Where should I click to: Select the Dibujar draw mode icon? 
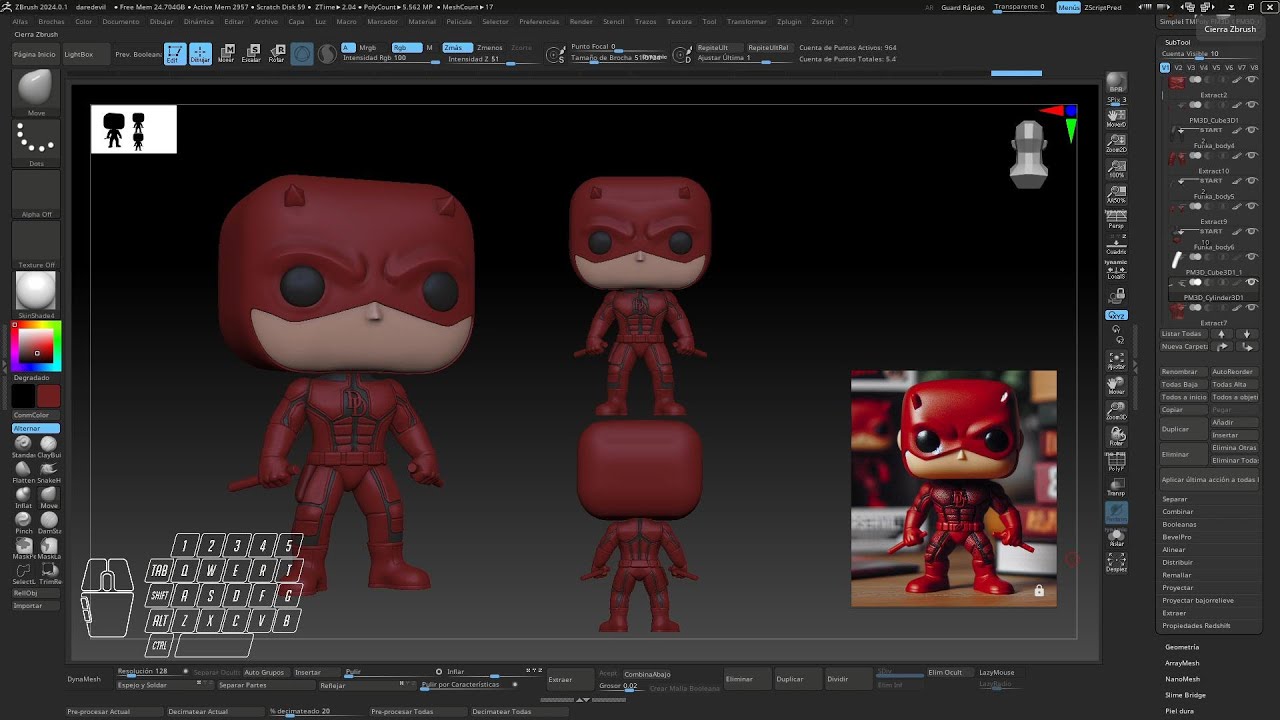click(x=200, y=54)
